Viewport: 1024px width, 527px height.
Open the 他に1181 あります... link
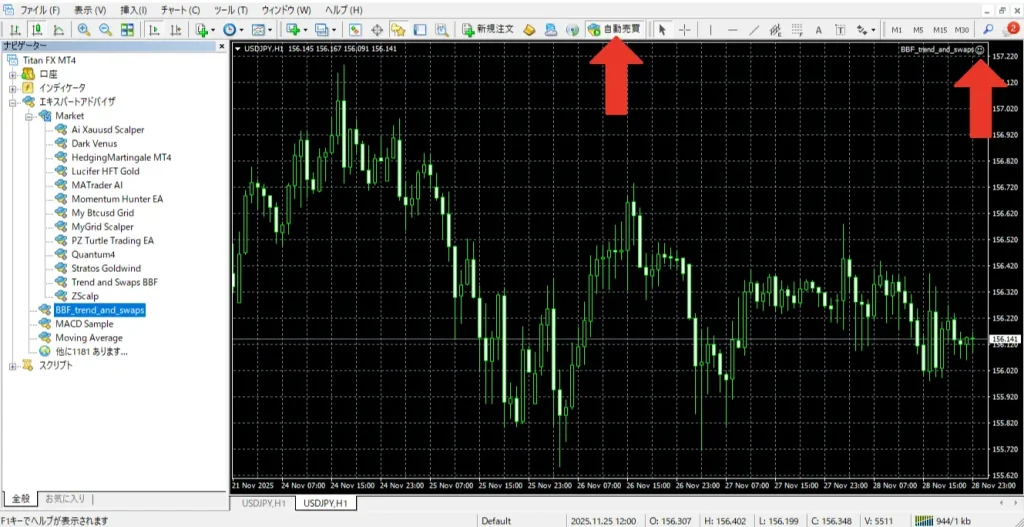pyautogui.click(x=91, y=352)
